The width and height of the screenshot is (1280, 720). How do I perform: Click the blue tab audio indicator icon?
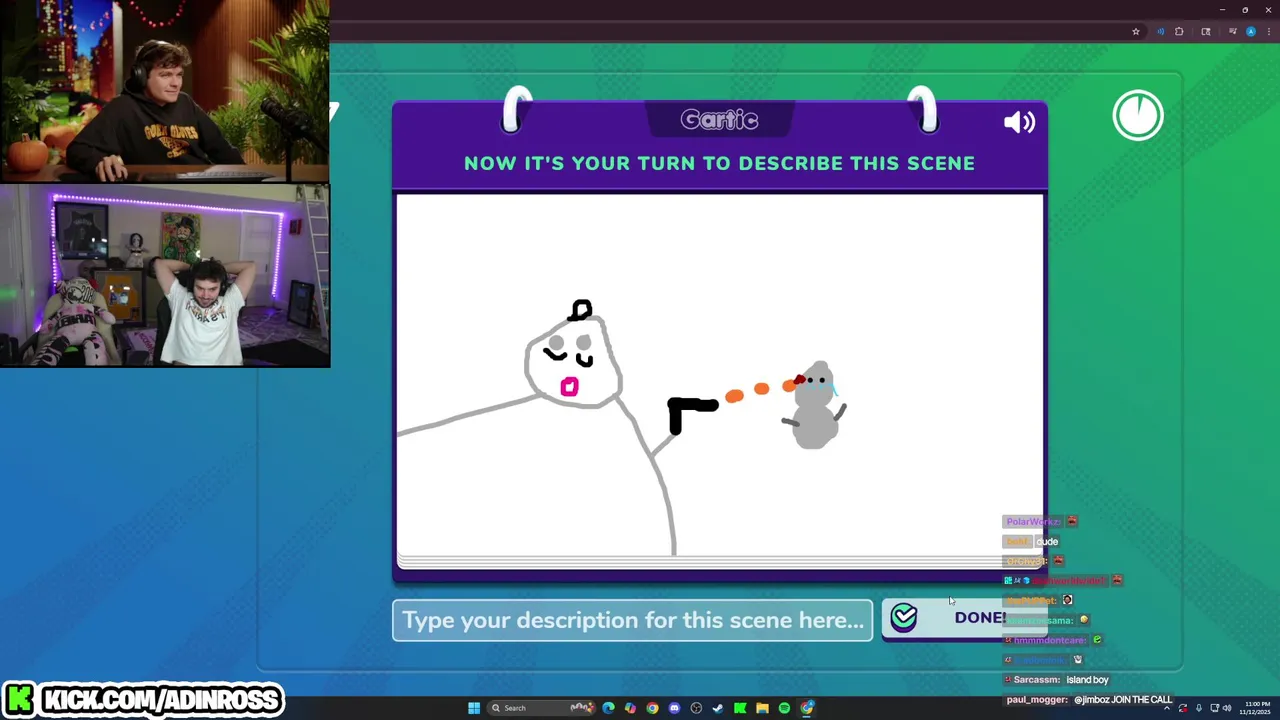[x=1160, y=31]
